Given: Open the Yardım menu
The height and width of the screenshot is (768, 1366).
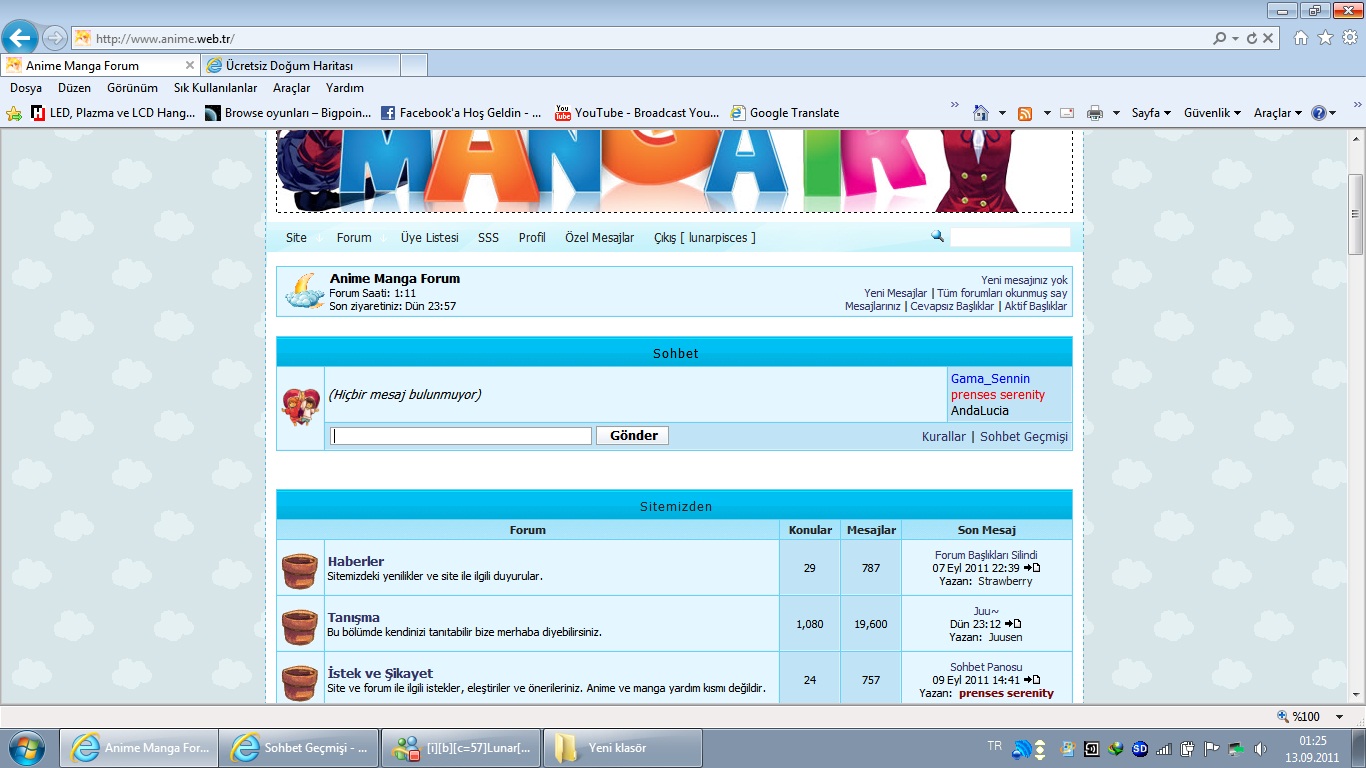Looking at the screenshot, I should coord(345,88).
